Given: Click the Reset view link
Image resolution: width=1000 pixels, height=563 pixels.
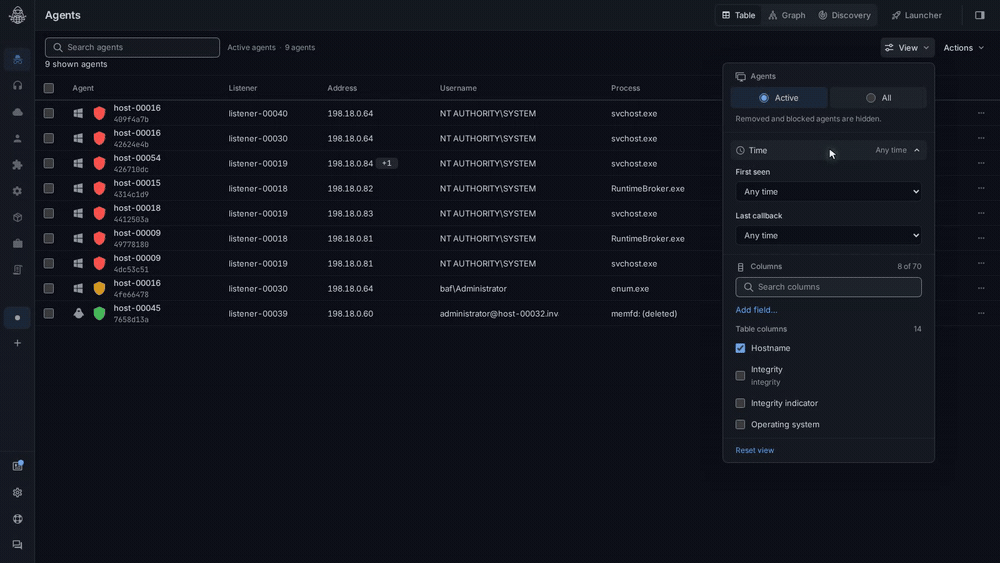Looking at the screenshot, I should pyautogui.click(x=754, y=450).
